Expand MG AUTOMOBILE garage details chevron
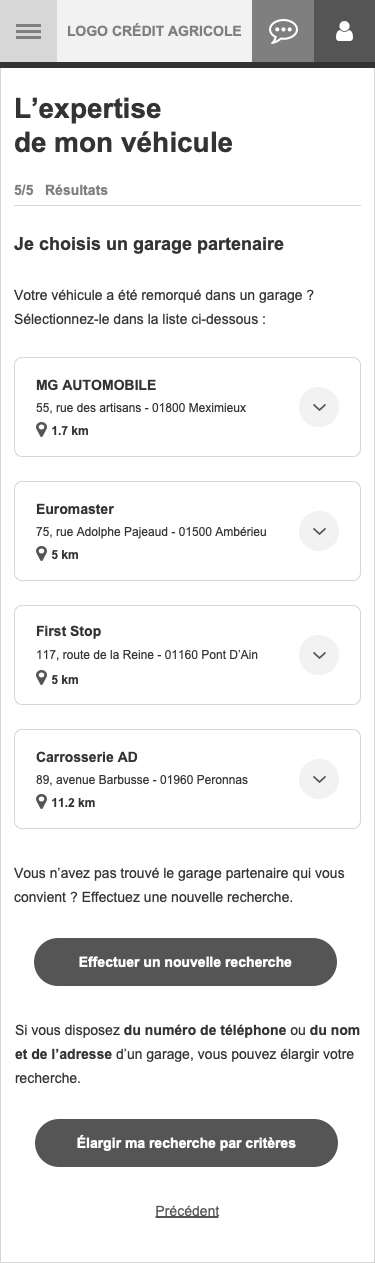The height and width of the screenshot is (1263, 375). pos(320,407)
